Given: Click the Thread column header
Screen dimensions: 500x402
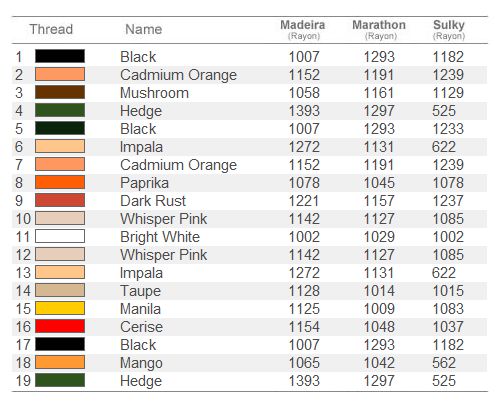Looking at the screenshot, I should (51, 29).
